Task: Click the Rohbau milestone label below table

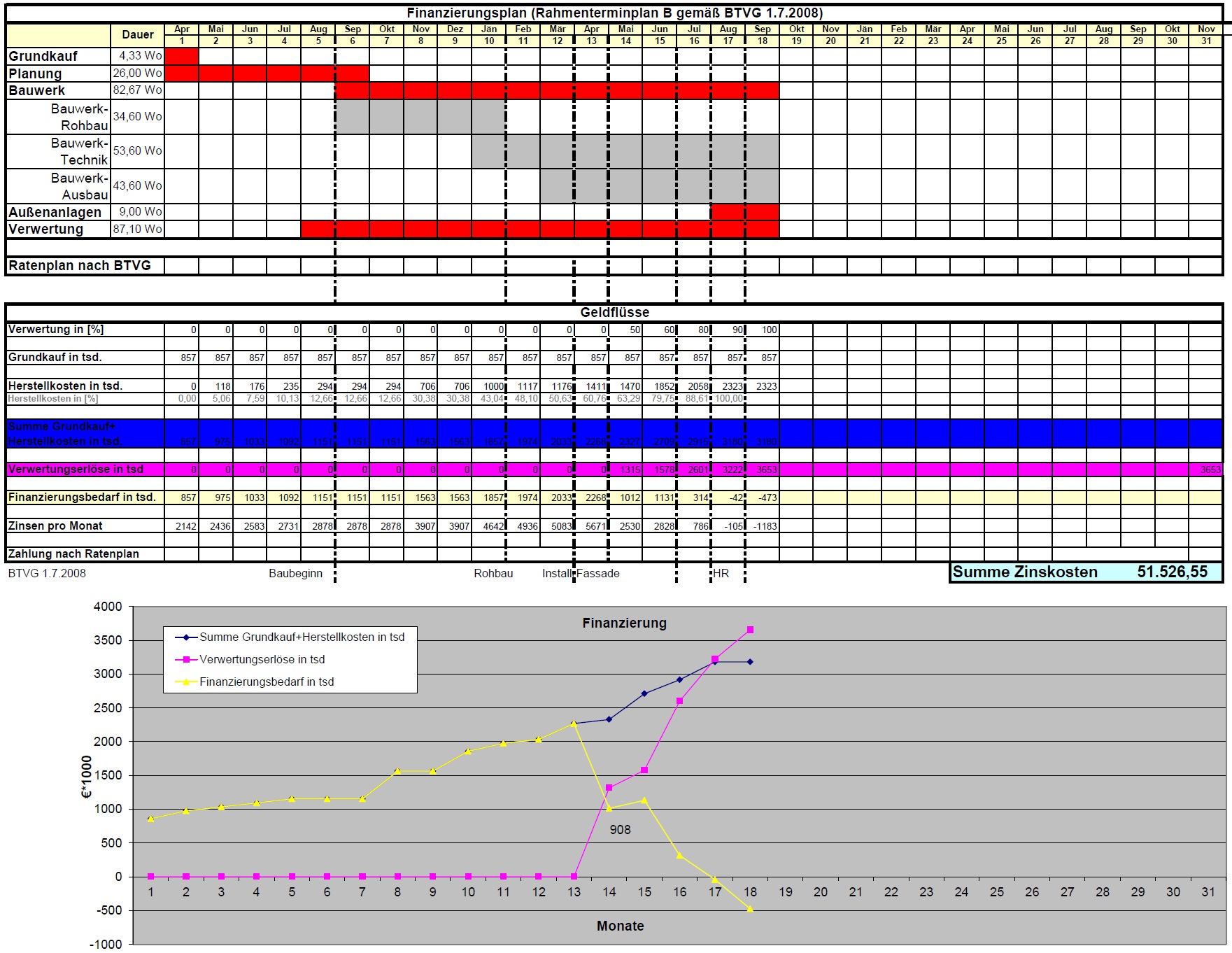Action: (493, 574)
